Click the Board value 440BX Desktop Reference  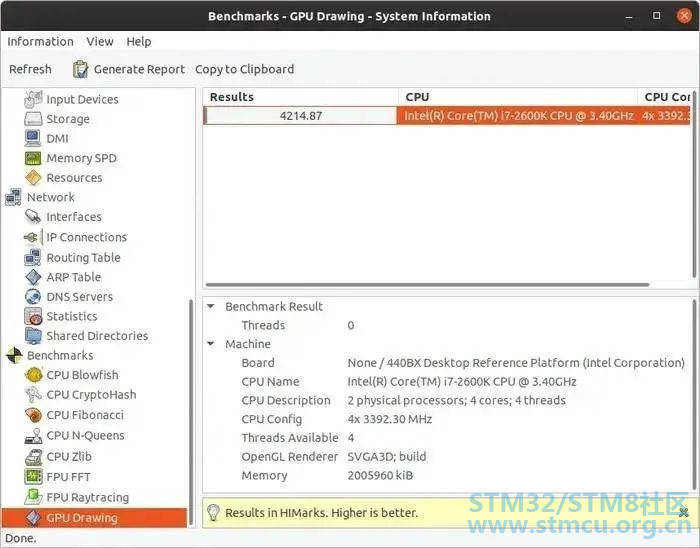[516, 363]
